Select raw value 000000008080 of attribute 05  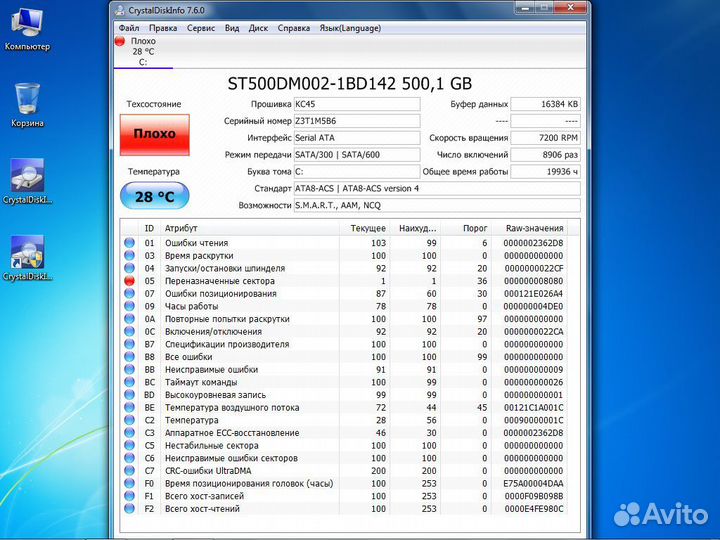tap(534, 281)
